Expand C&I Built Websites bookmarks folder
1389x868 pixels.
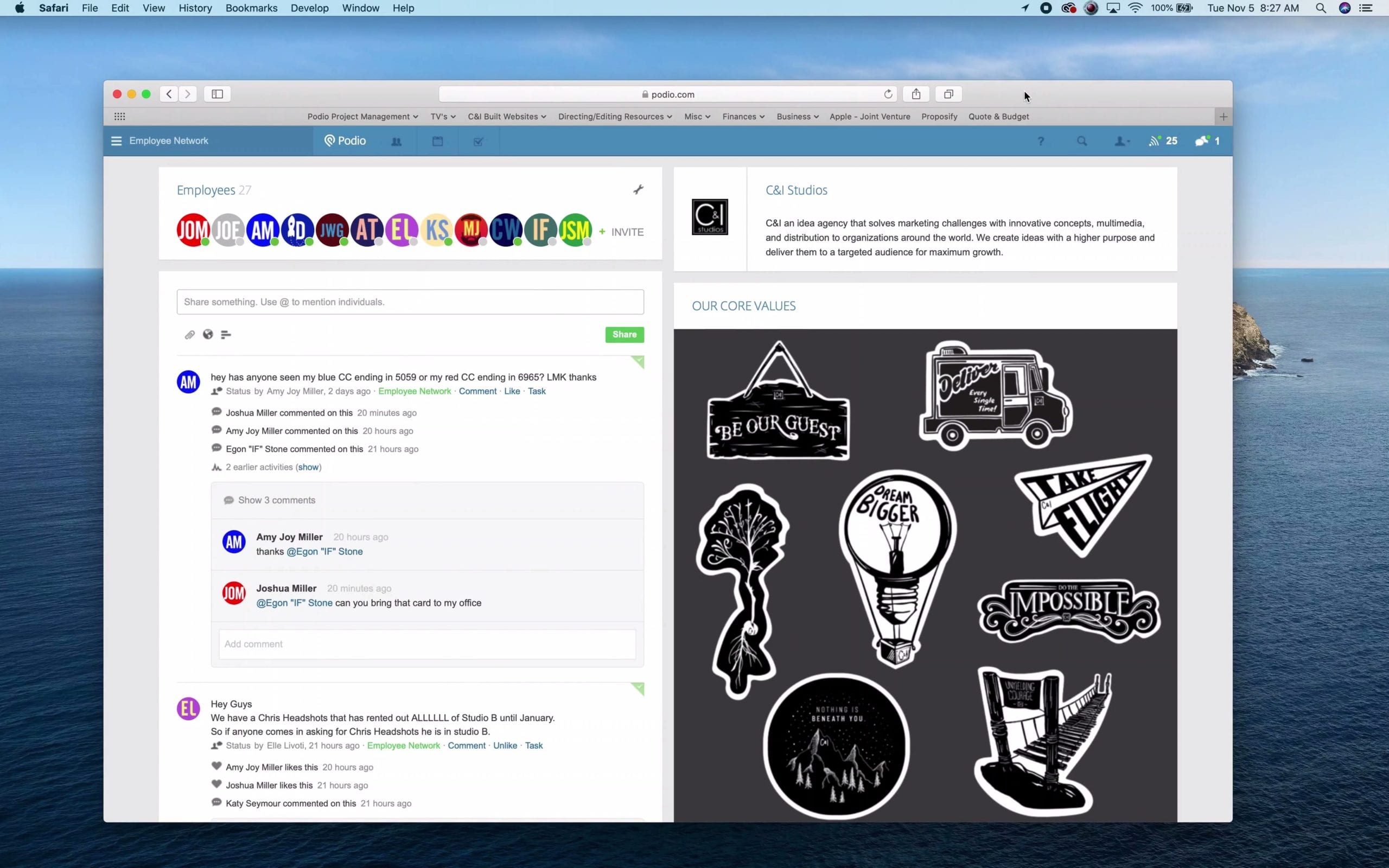507,117
